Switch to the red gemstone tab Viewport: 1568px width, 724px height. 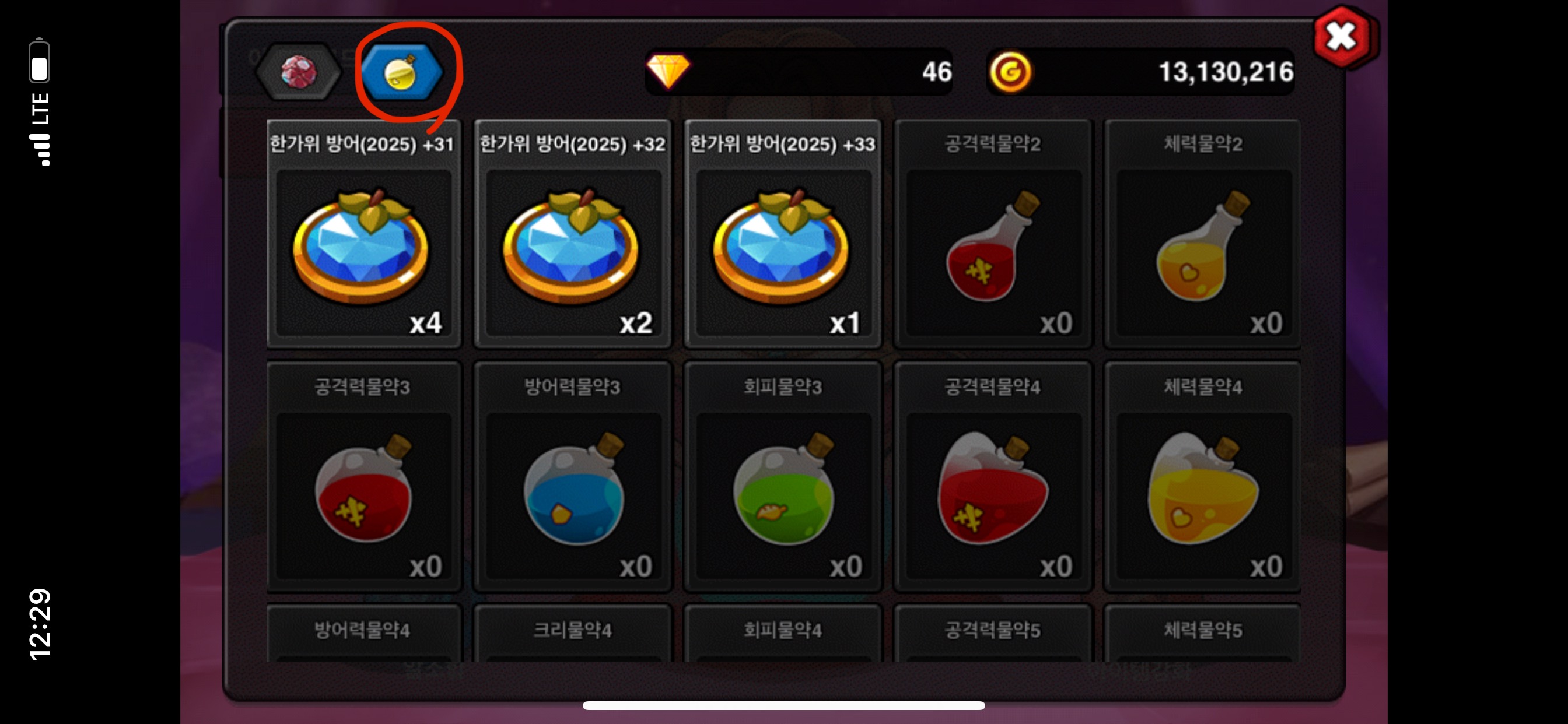[x=298, y=72]
